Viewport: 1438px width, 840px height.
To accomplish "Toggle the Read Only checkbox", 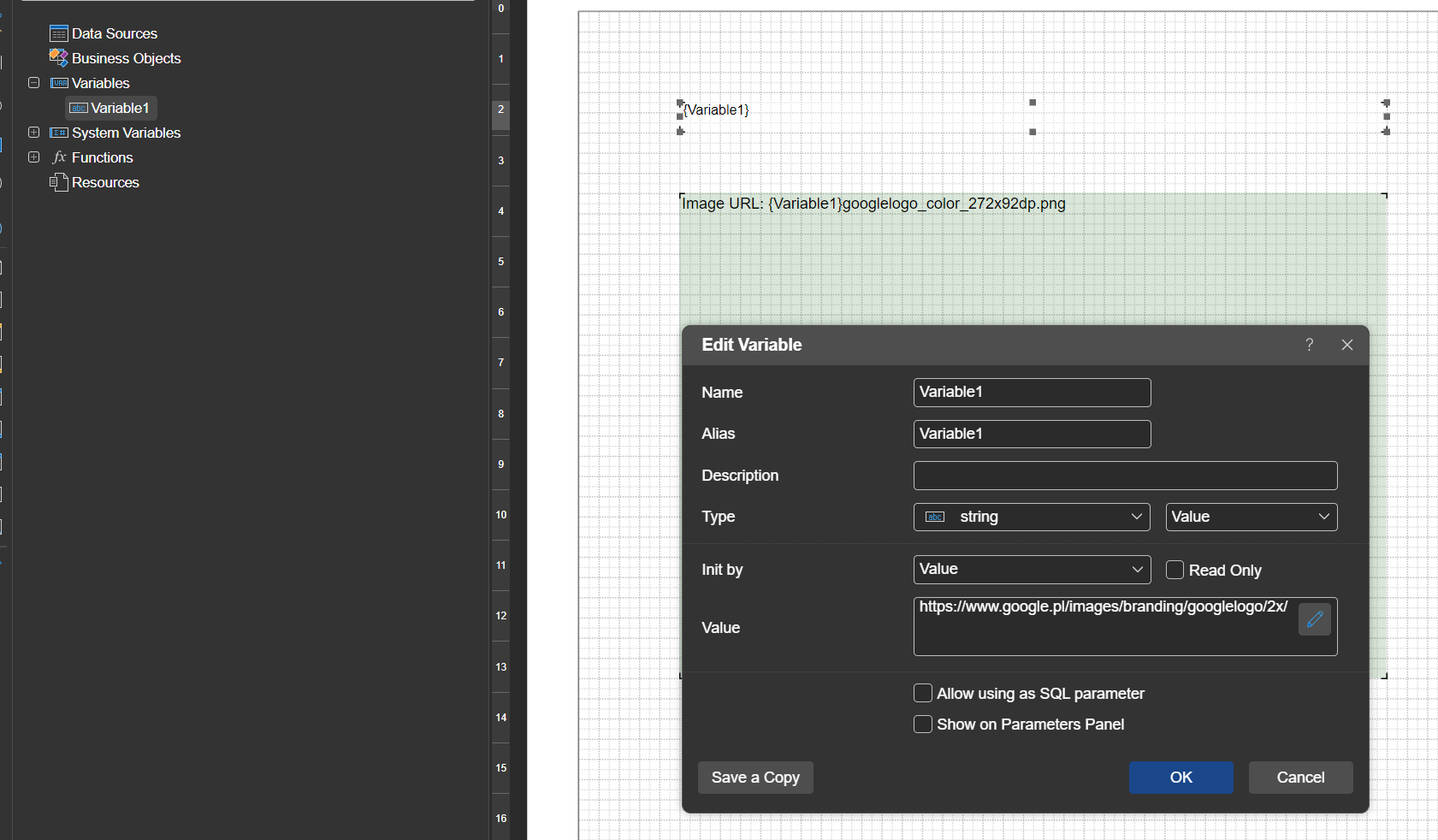I will click(1175, 570).
